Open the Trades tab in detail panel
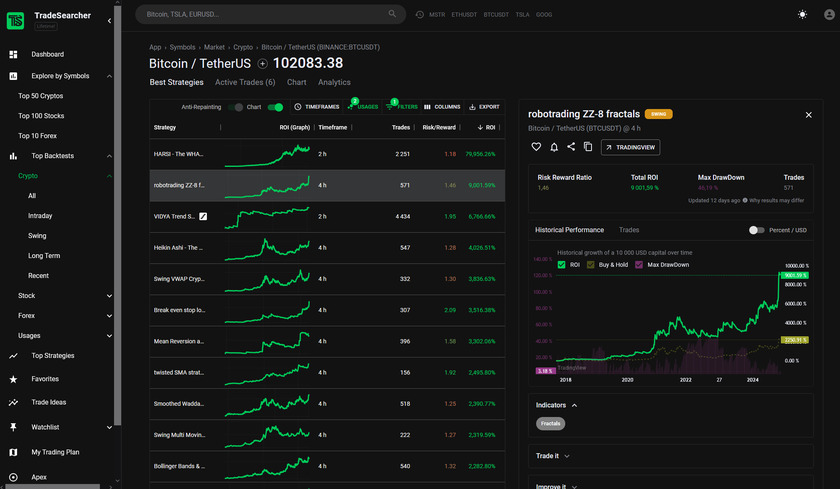The image size is (840, 489). pos(629,230)
